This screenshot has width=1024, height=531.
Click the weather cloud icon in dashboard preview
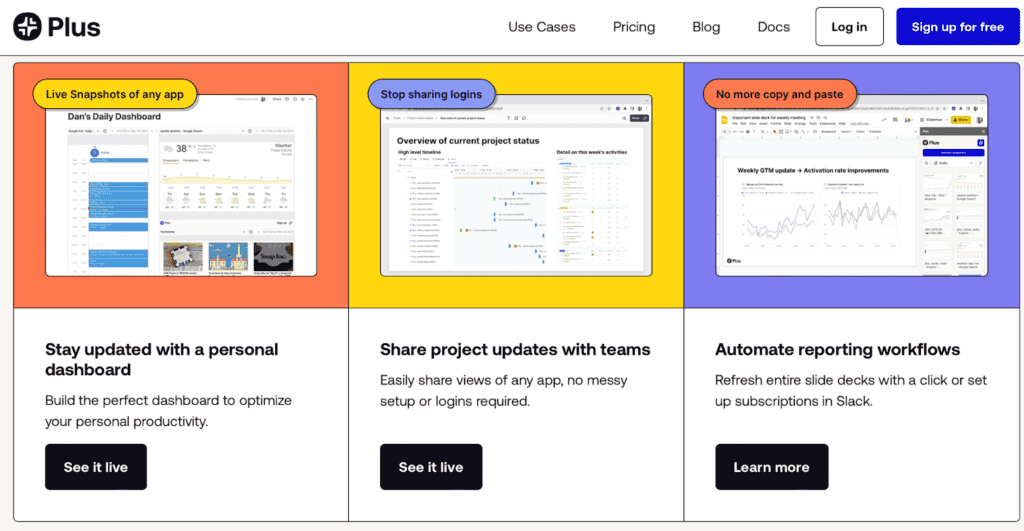point(168,149)
